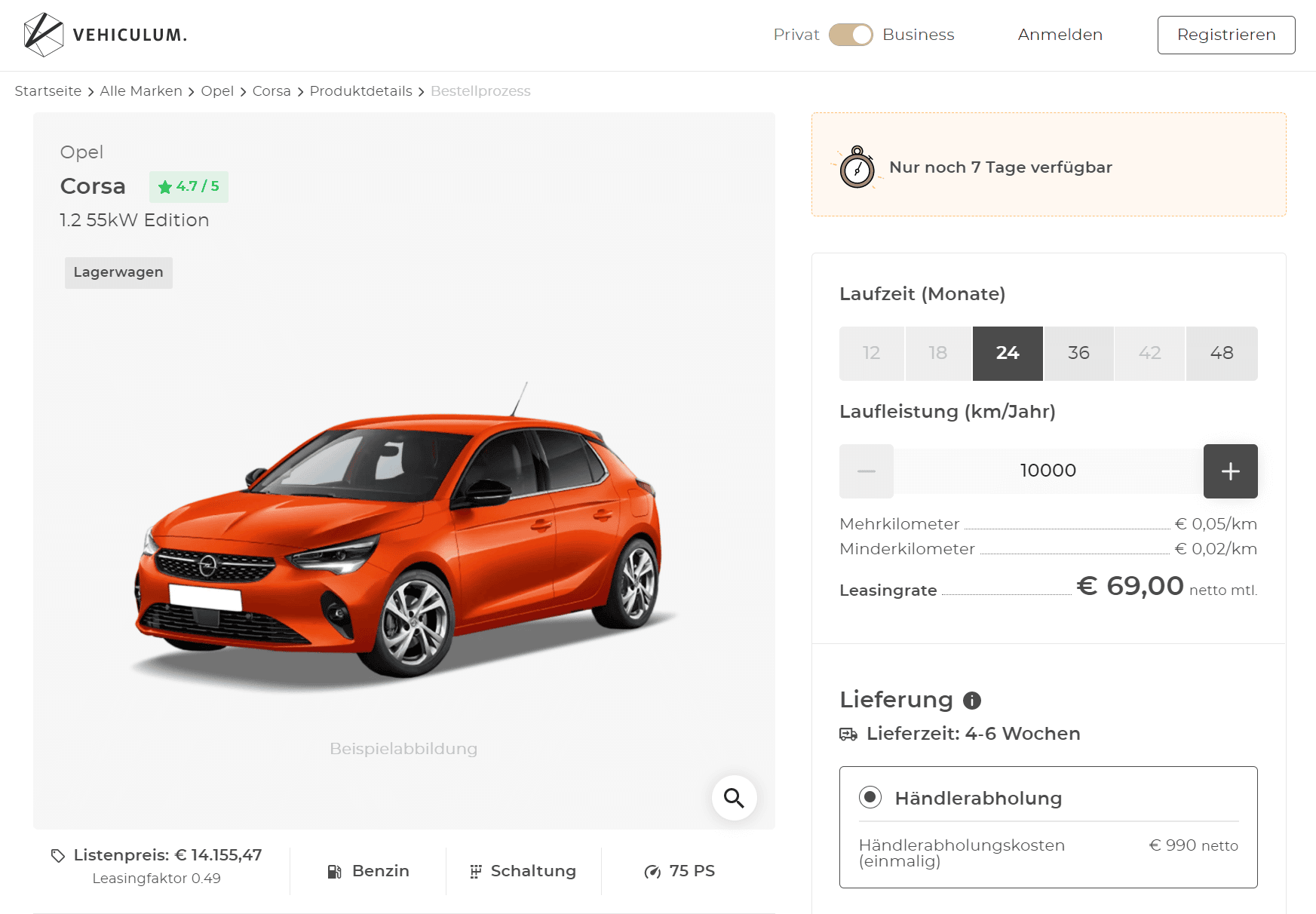Click the Business label
This screenshot has width=1316, height=914.
pos(918,35)
